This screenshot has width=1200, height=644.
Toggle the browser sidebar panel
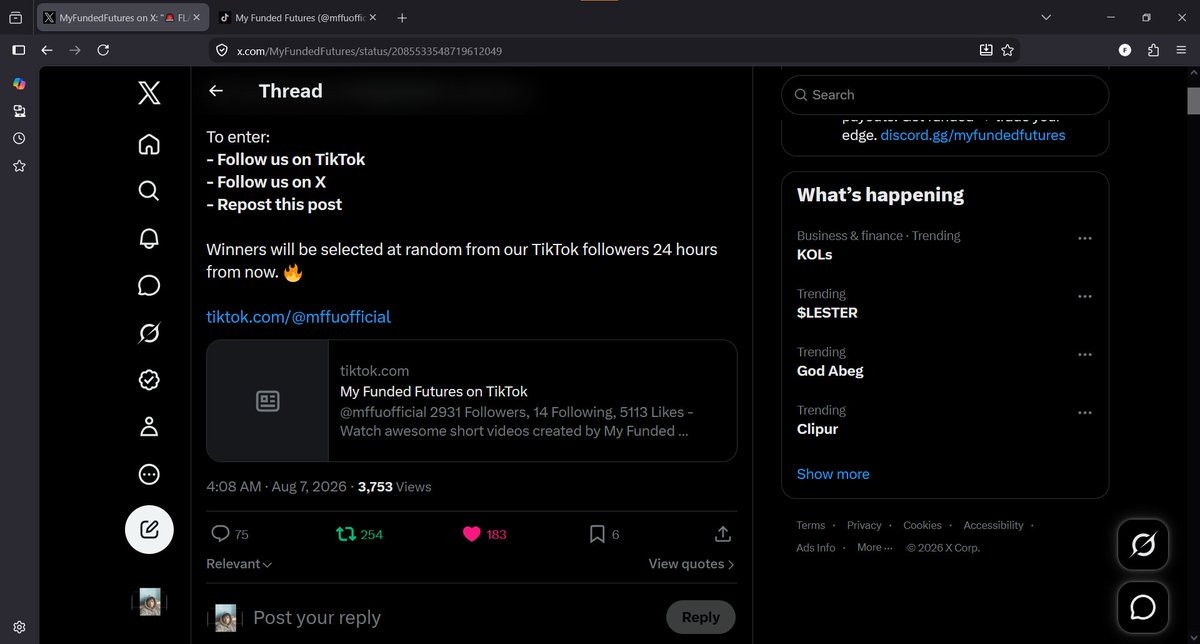(19, 50)
